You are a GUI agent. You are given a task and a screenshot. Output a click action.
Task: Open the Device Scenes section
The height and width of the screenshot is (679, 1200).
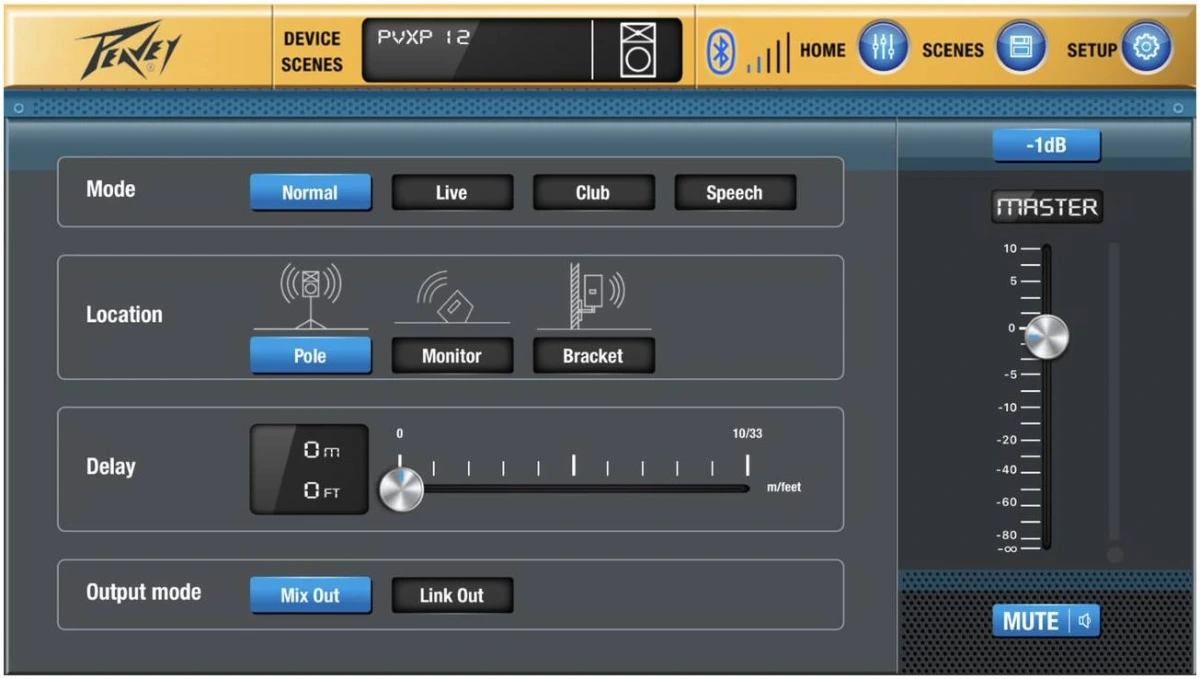[311, 51]
